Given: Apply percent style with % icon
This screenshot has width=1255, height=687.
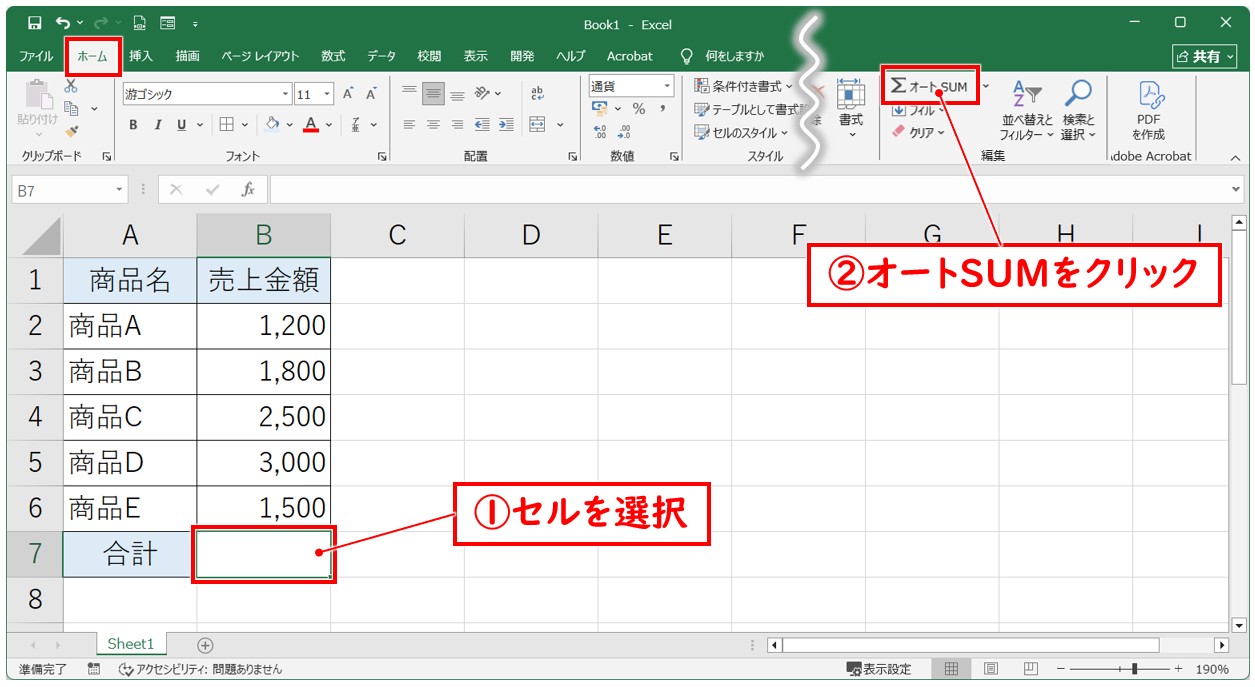Looking at the screenshot, I should [x=638, y=109].
